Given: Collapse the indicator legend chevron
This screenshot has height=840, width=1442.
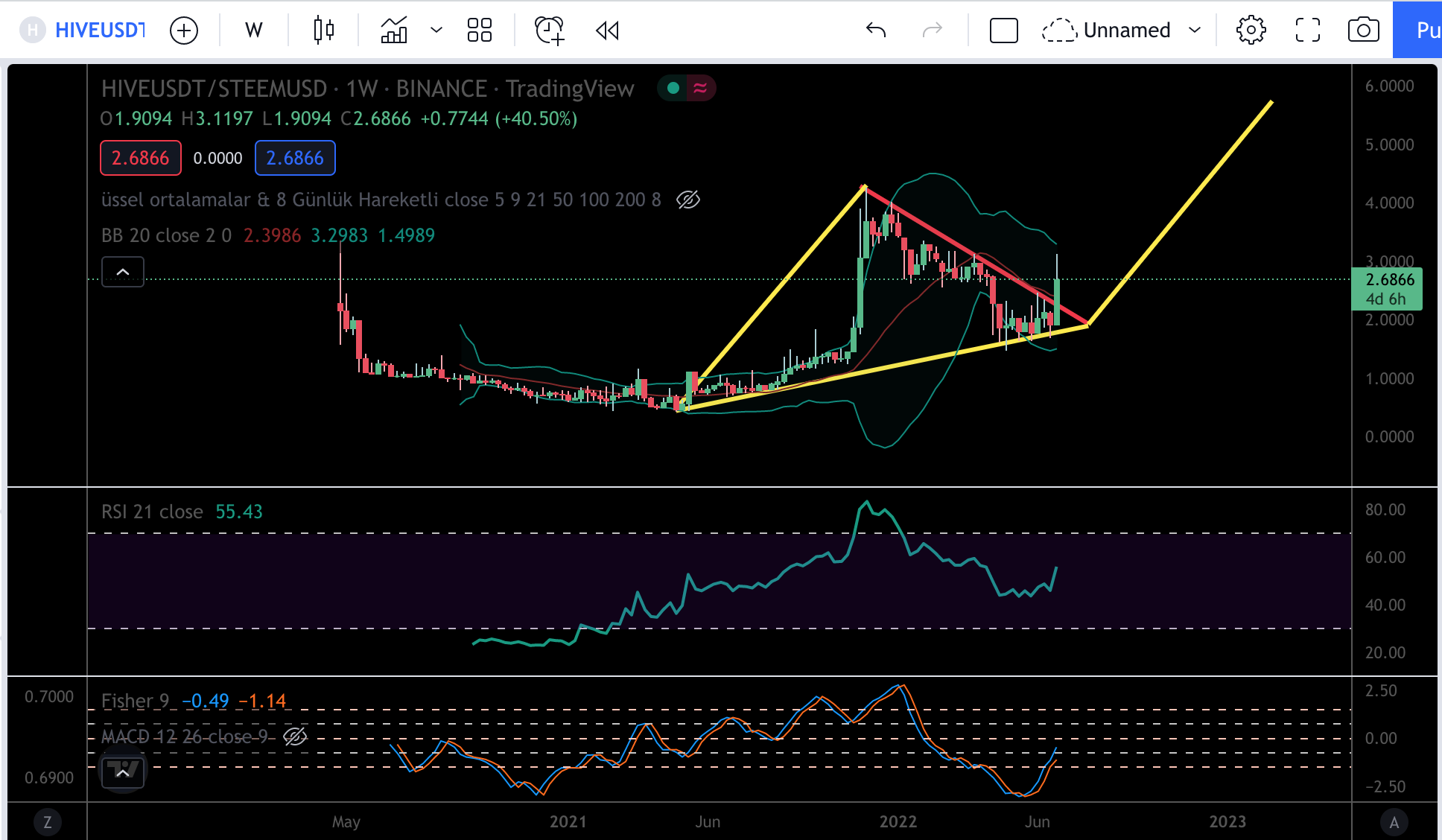Looking at the screenshot, I should click(123, 272).
